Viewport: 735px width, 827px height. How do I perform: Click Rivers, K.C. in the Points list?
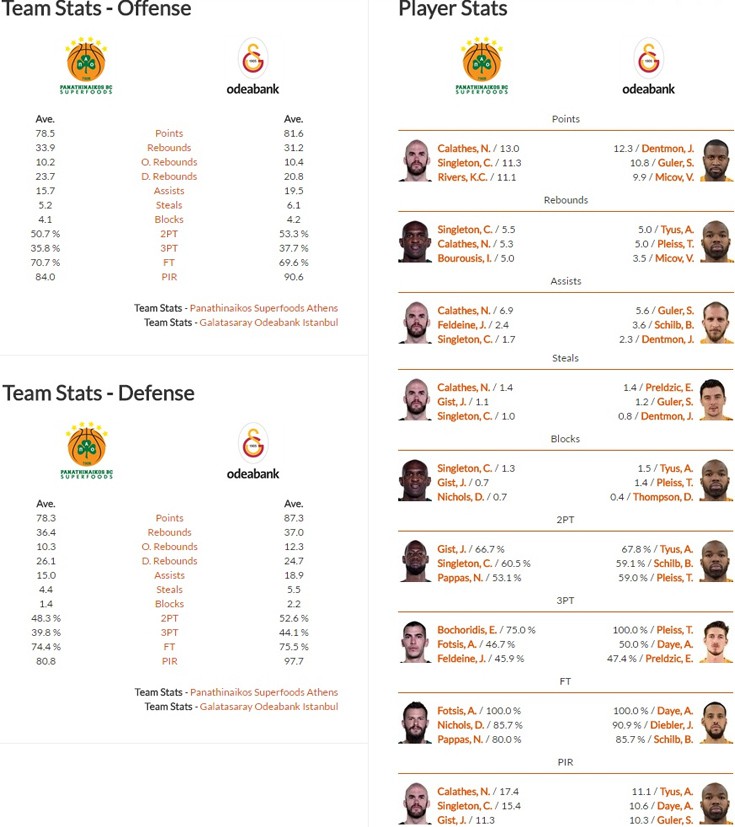coord(463,177)
